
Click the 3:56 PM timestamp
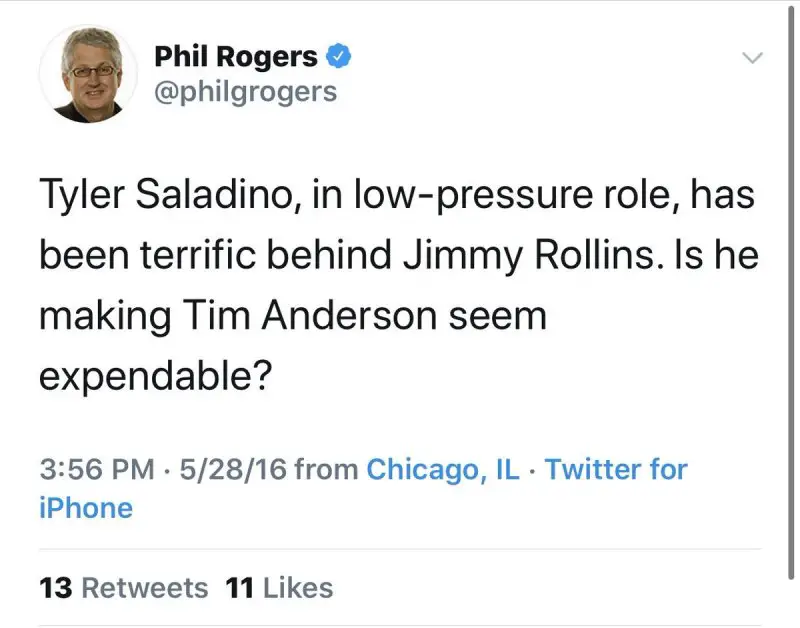(x=96, y=468)
